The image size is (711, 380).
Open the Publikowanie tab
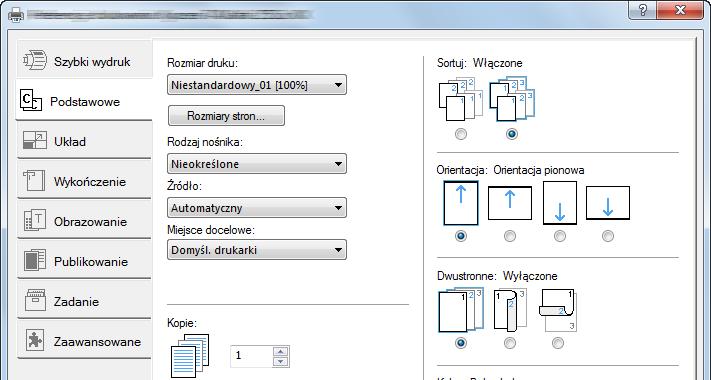[84, 261]
